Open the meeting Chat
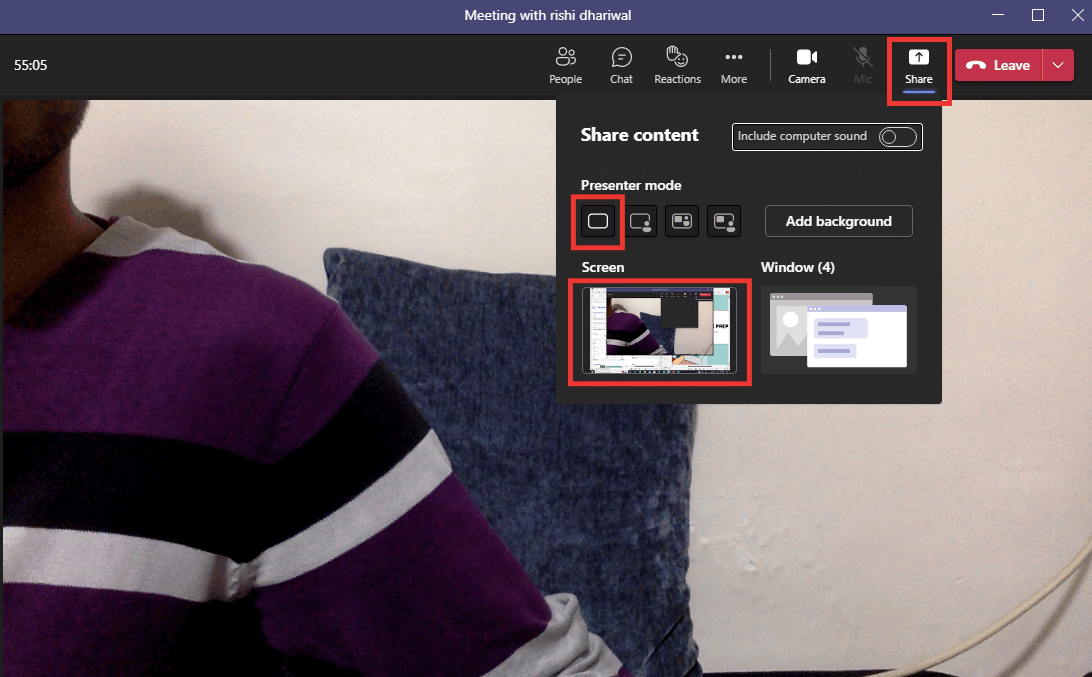 coord(621,64)
